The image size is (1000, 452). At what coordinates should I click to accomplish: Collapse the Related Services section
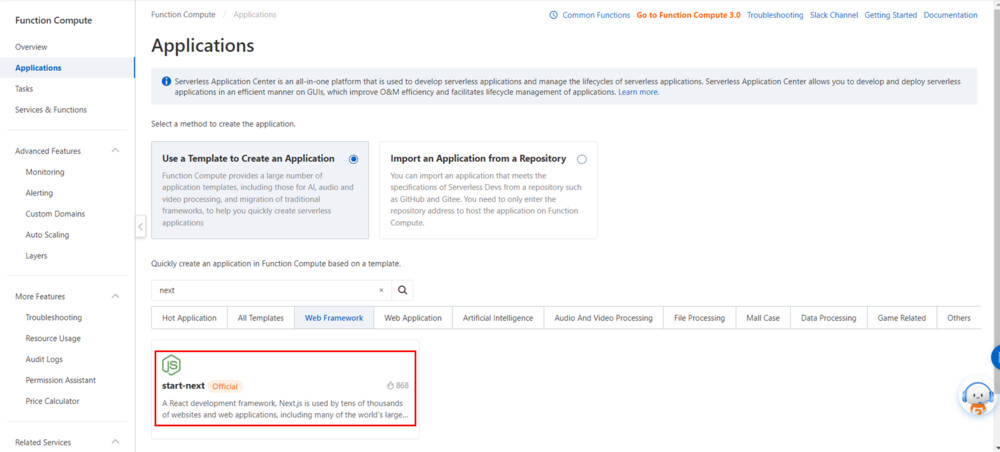click(x=115, y=442)
